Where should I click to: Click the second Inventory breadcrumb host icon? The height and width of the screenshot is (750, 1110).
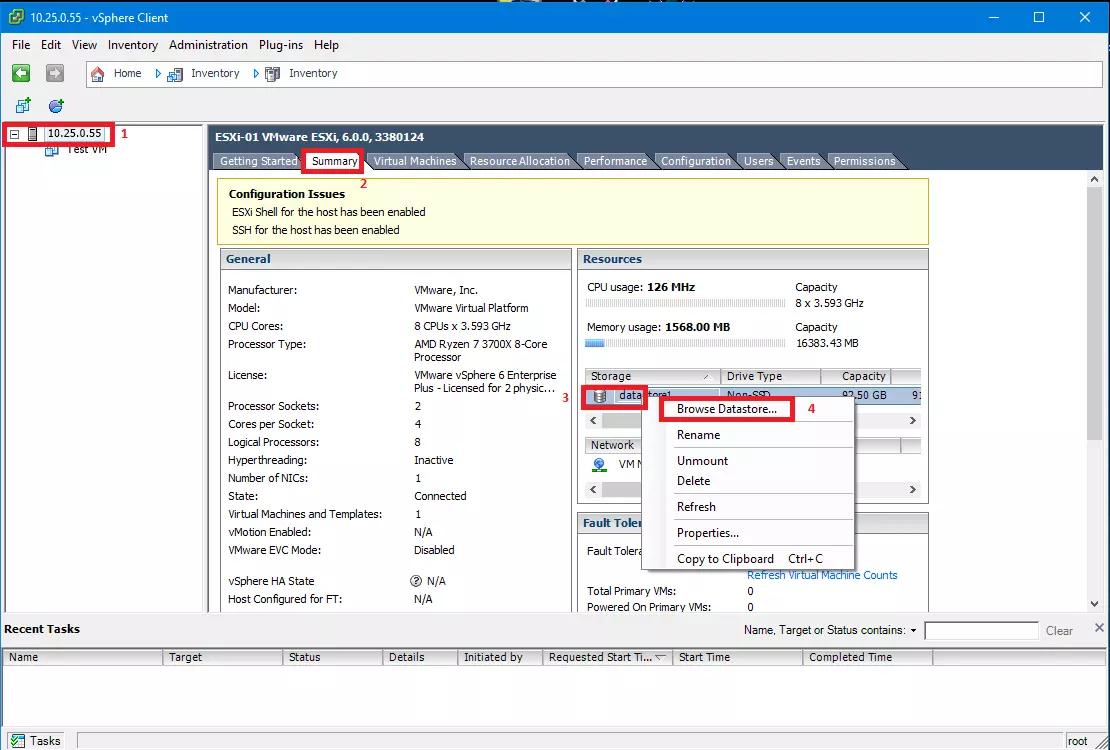click(273, 74)
